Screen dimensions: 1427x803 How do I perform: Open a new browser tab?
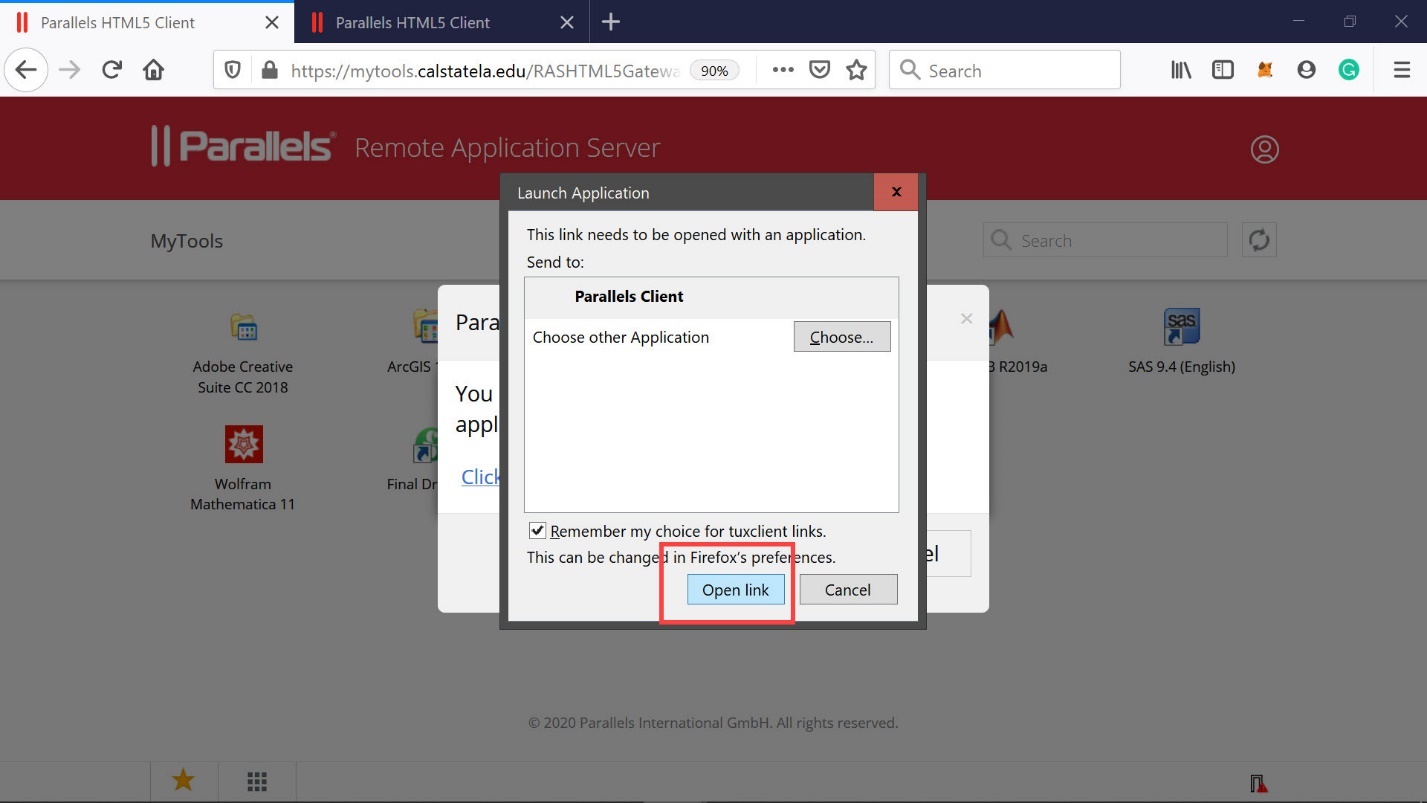point(611,22)
